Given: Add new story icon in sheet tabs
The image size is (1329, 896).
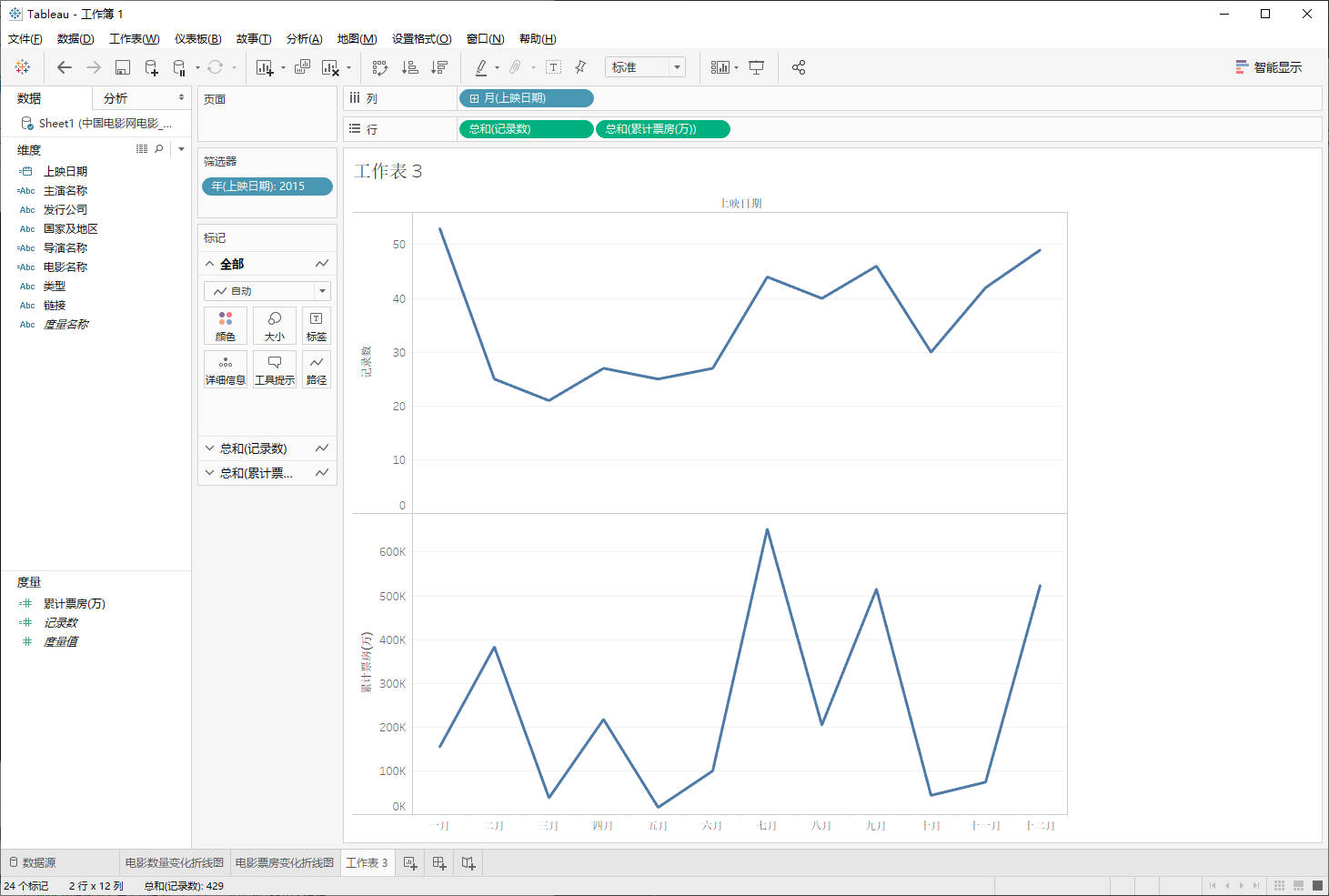Looking at the screenshot, I should click(468, 863).
